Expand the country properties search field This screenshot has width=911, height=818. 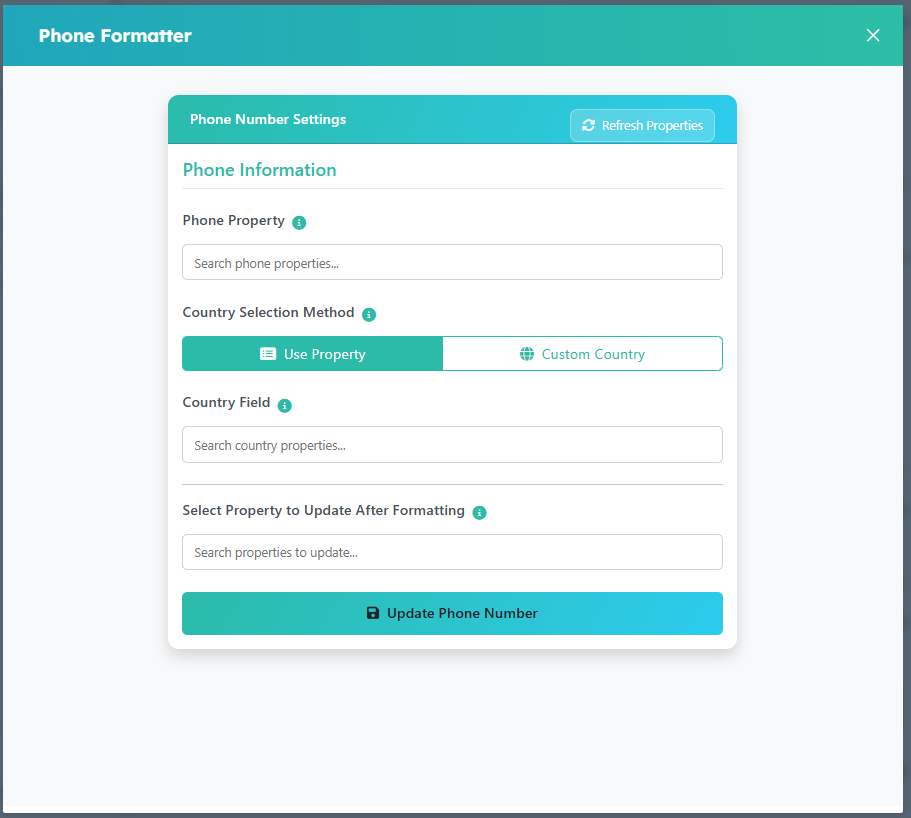tap(452, 445)
